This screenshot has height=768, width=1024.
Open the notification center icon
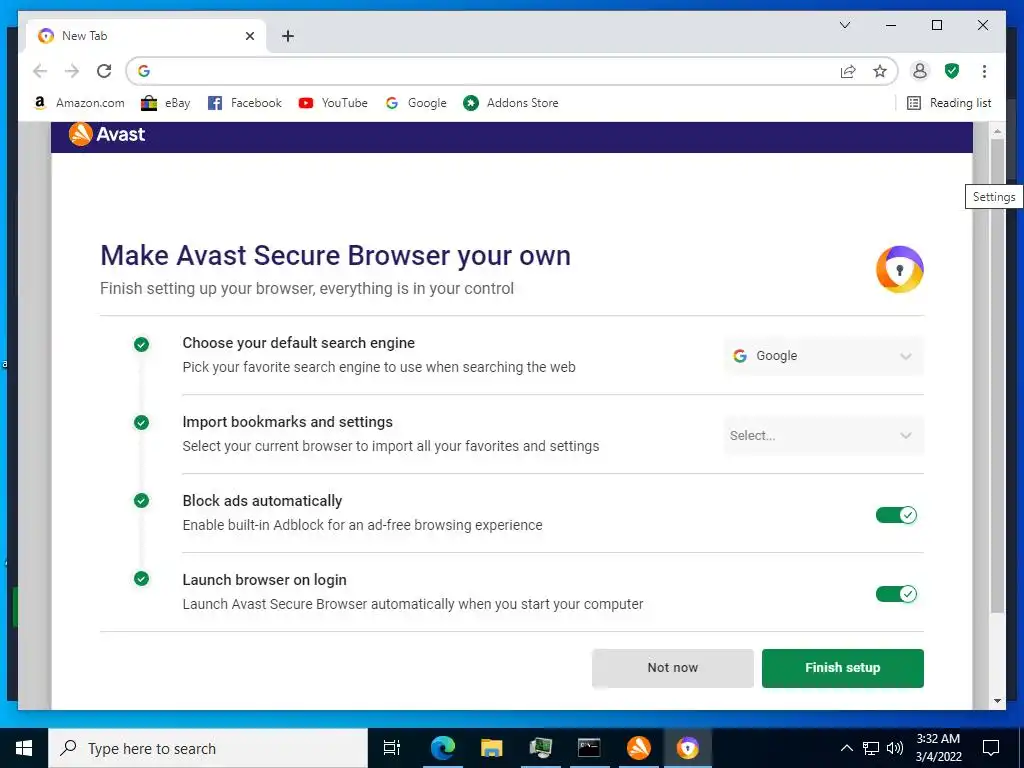pyautogui.click(x=991, y=748)
